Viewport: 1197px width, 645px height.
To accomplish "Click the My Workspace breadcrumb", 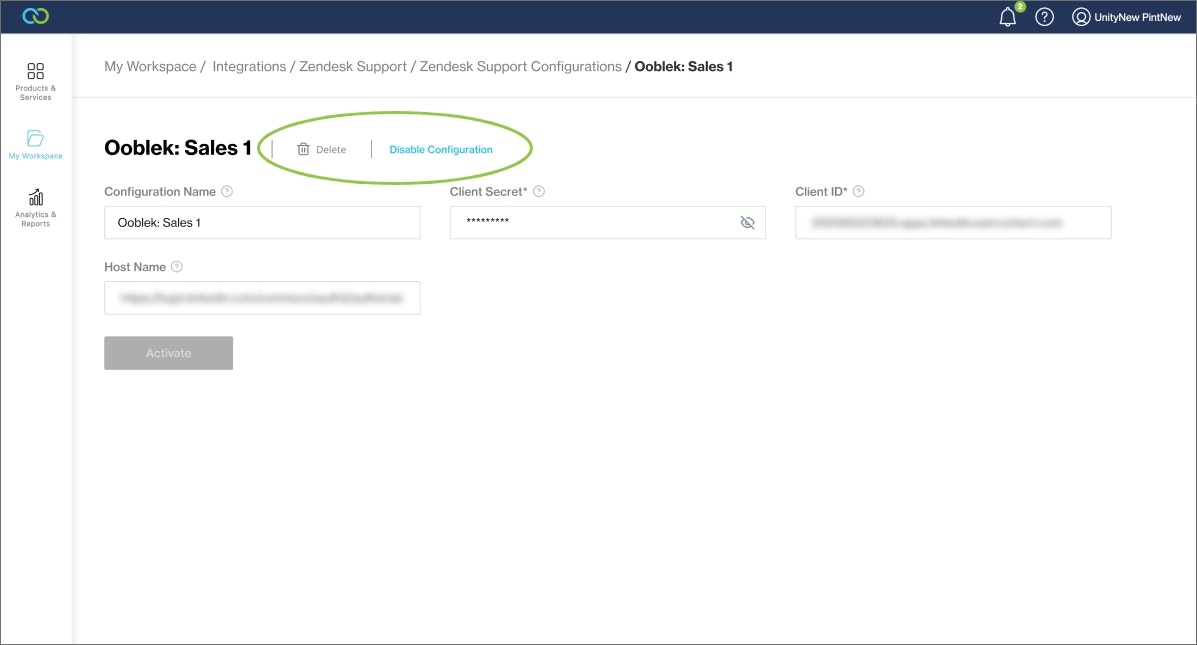I will tap(150, 66).
